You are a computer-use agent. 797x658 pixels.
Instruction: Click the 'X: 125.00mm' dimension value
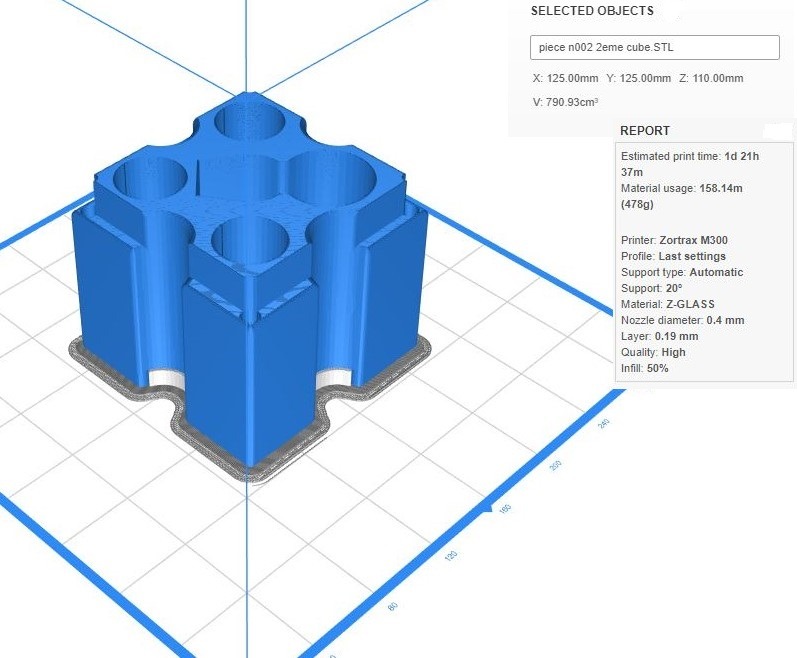click(x=565, y=78)
